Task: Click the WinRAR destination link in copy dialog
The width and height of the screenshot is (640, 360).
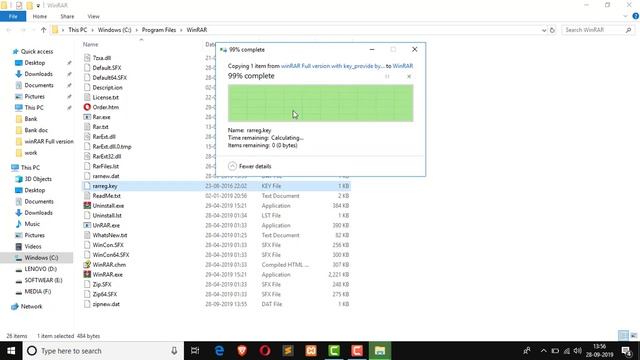Action: click(402, 66)
